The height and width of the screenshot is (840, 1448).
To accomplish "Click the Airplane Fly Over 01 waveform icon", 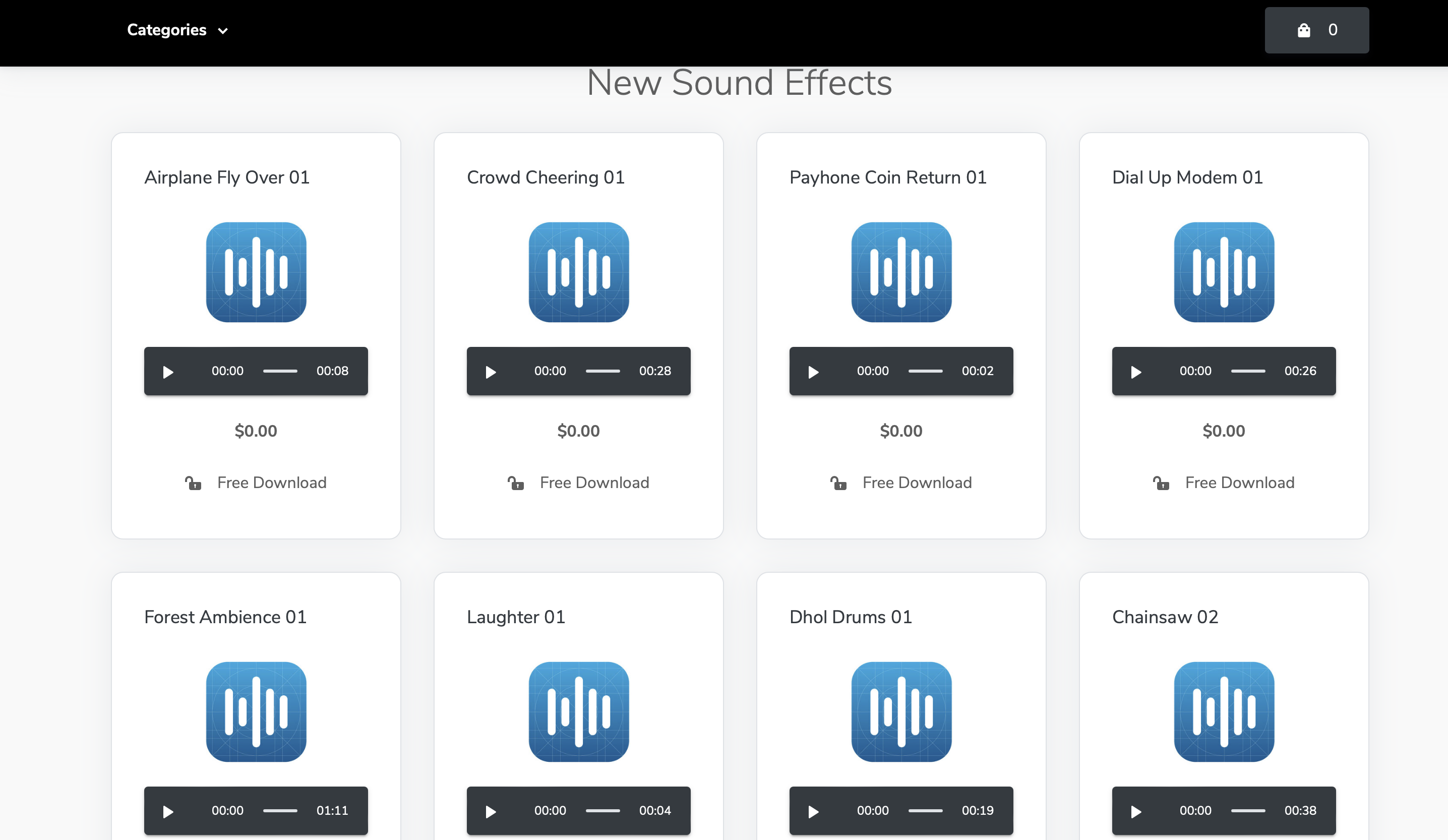I will click(x=256, y=272).
